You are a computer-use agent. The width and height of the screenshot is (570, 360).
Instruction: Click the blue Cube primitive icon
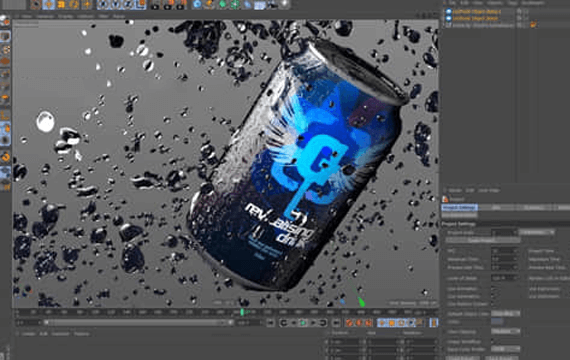tap(197, 4)
